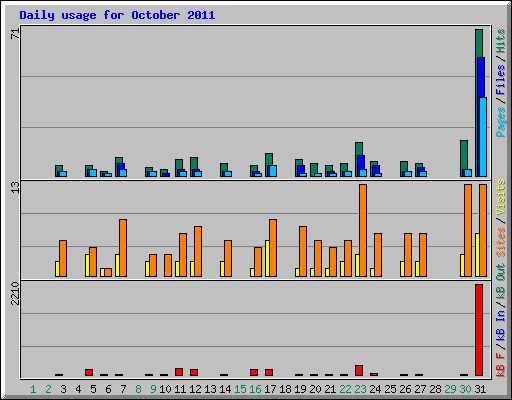Select the 'Hits' legend label
512x400 pixels.
tap(500, 41)
